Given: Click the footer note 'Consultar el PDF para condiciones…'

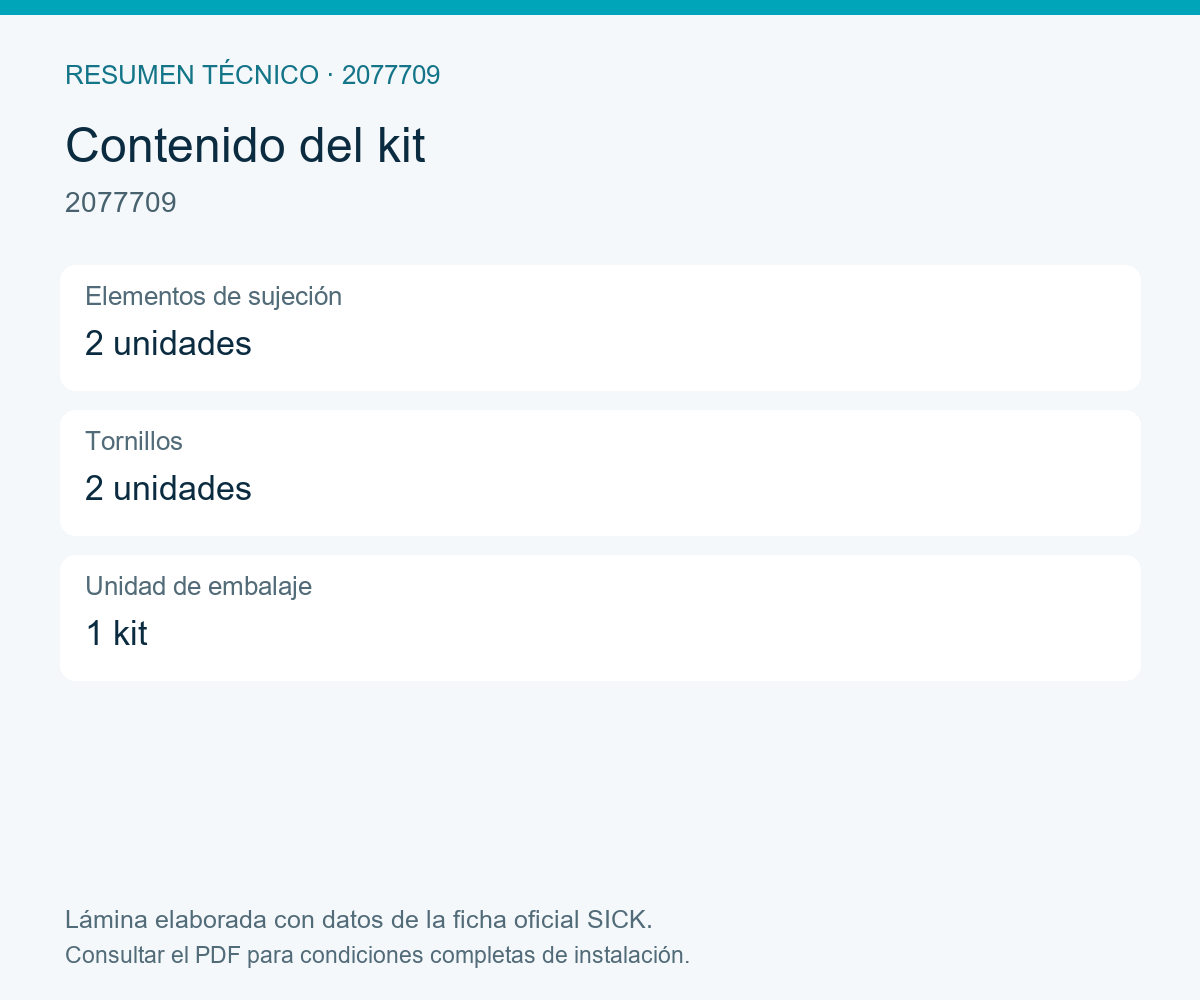Looking at the screenshot, I should coord(377,955).
